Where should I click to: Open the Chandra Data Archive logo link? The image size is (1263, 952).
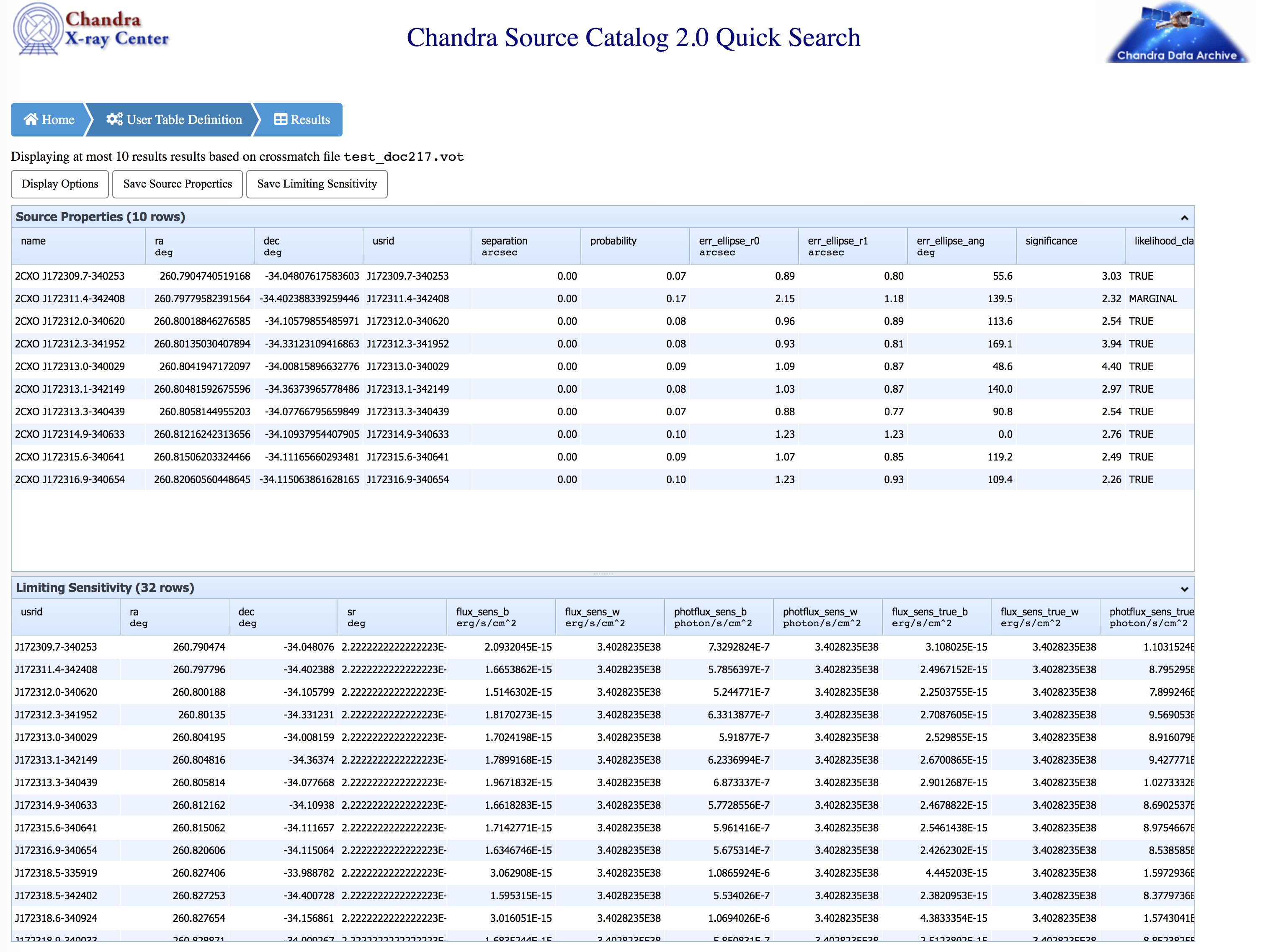coord(1177,32)
